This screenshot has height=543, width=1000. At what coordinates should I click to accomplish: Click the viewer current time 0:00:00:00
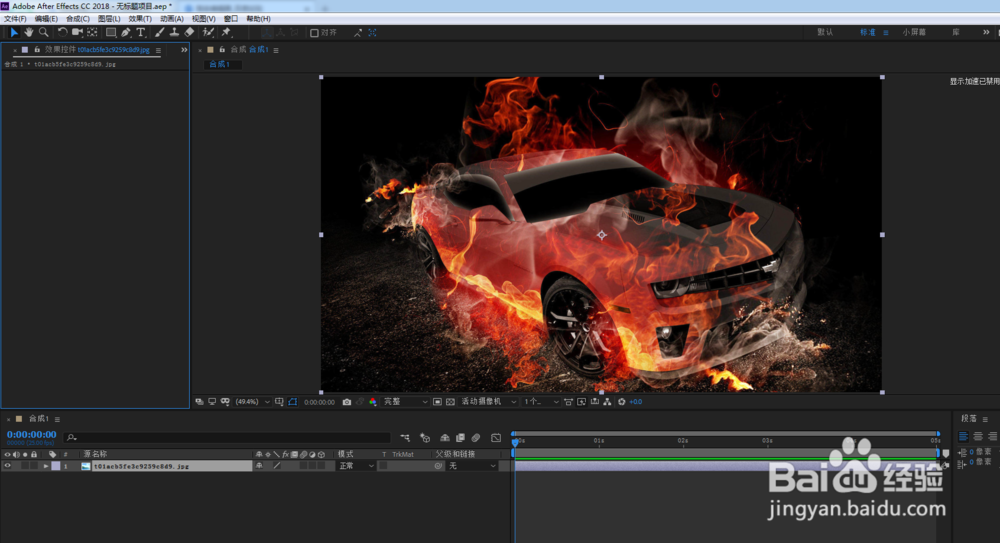tap(320, 403)
